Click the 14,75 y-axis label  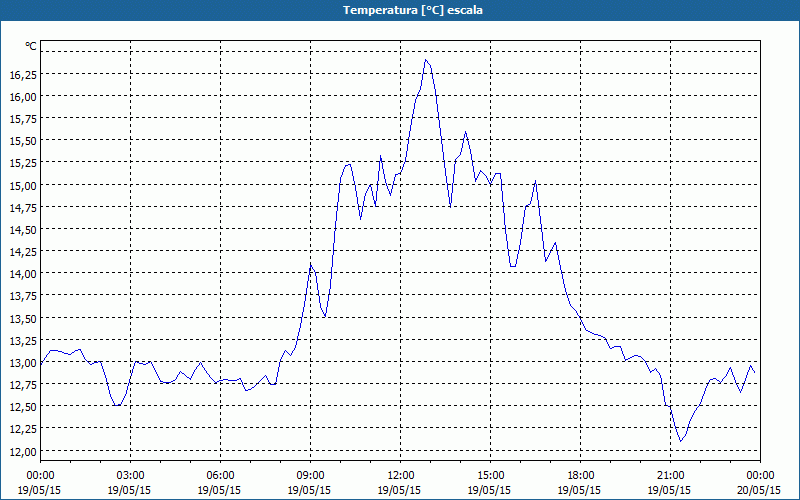coord(23,207)
